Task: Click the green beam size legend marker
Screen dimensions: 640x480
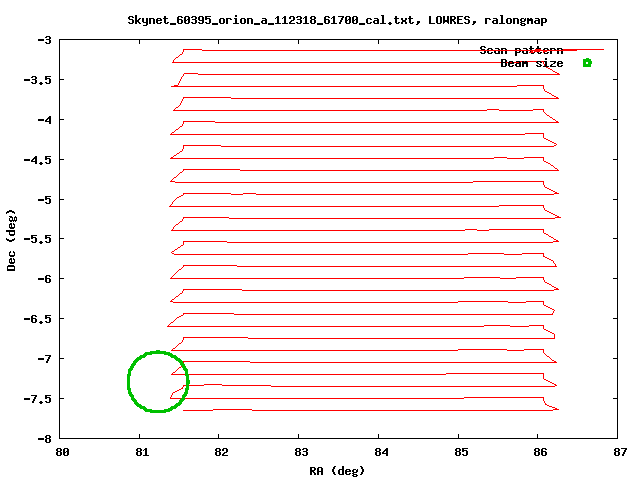Action: coord(587,62)
